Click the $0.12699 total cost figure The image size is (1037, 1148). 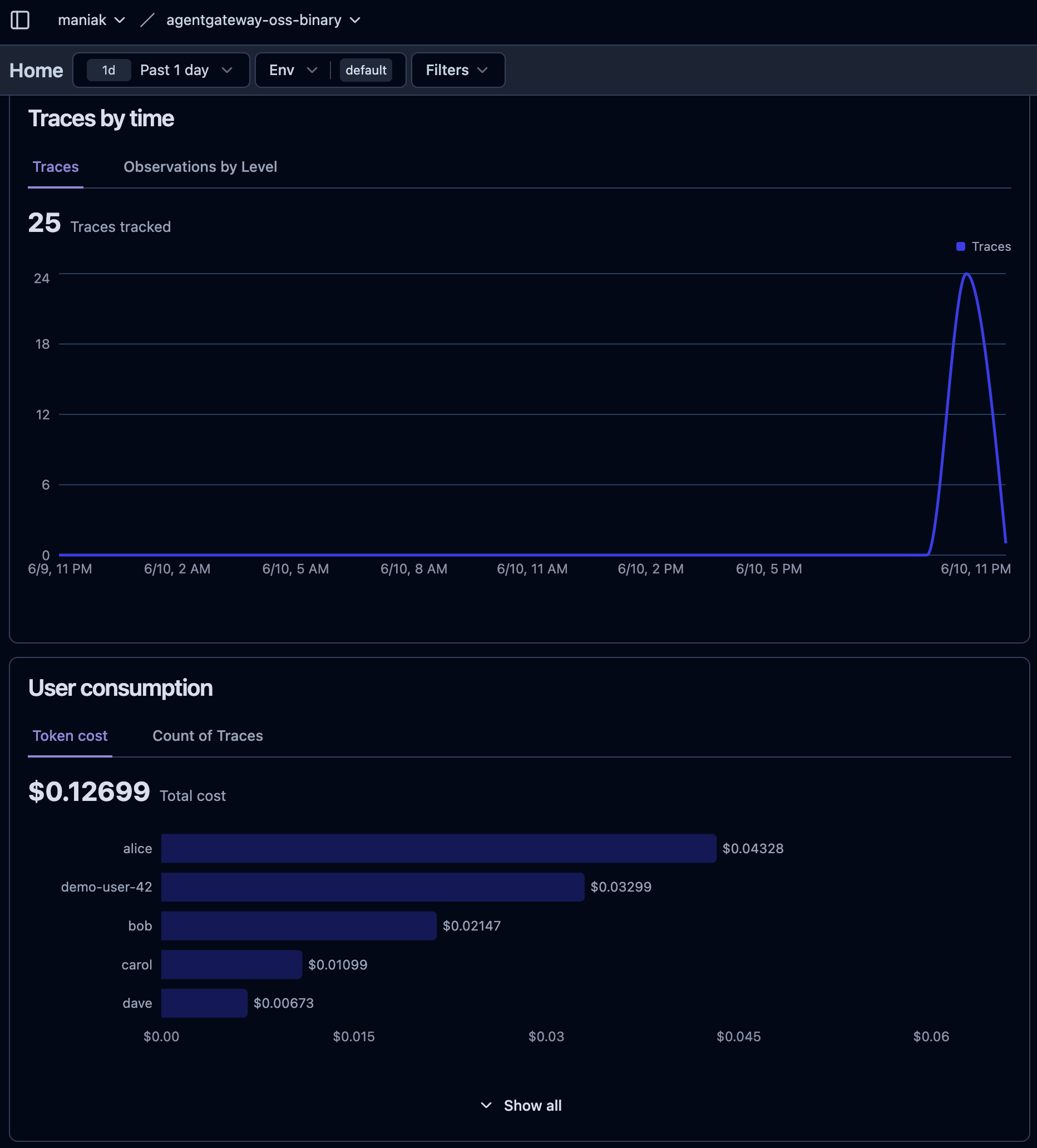tap(90, 791)
